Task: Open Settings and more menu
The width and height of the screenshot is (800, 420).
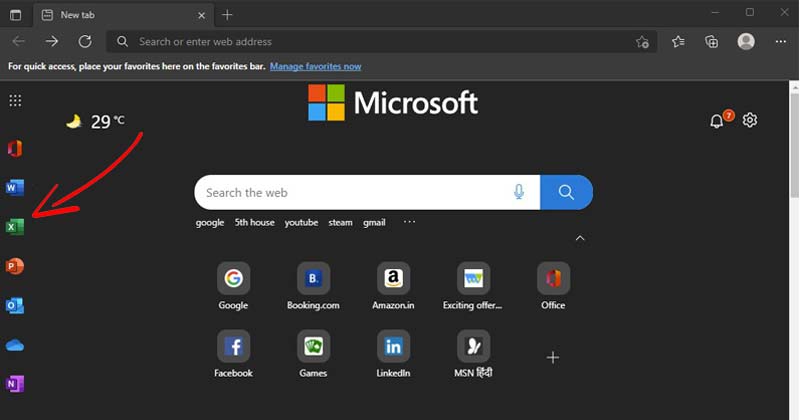Action: tap(781, 42)
